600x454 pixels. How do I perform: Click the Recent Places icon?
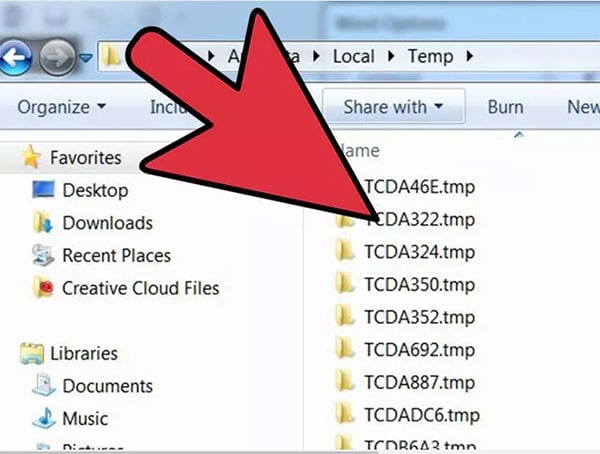click(x=43, y=255)
